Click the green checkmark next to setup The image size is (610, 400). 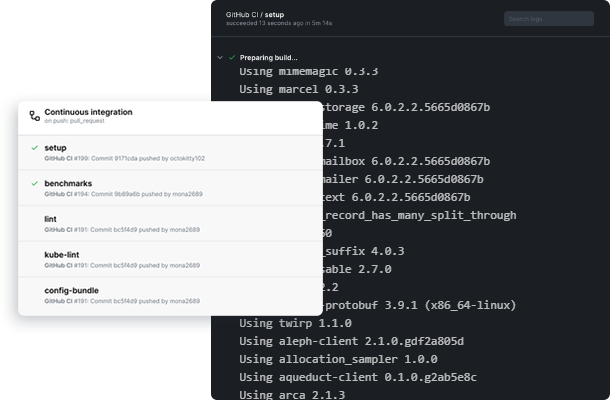35,148
